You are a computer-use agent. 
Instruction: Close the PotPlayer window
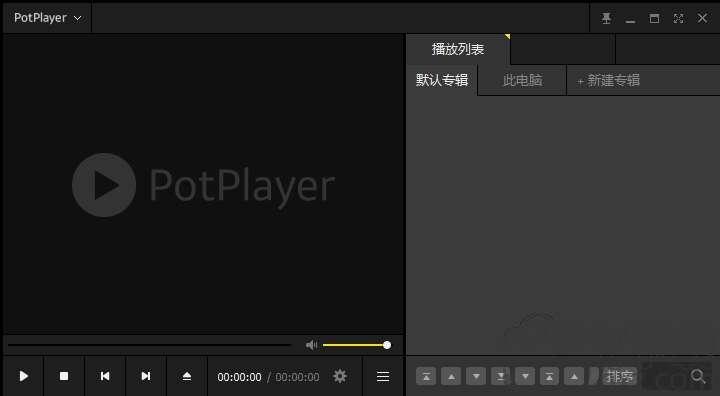coord(702,18)
